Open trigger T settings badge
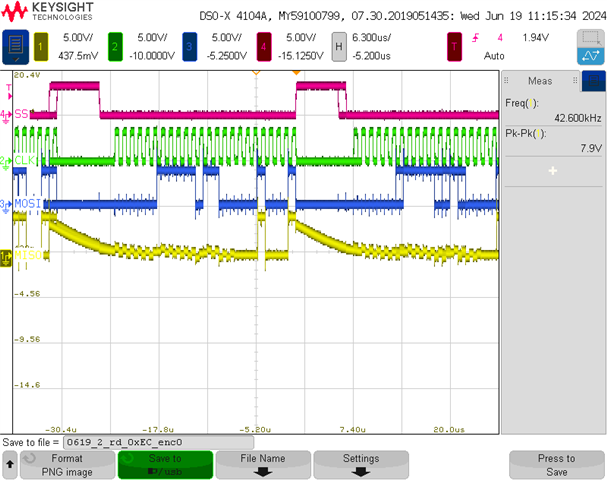The width and height of the screenshot is (607, 480). 454,47
